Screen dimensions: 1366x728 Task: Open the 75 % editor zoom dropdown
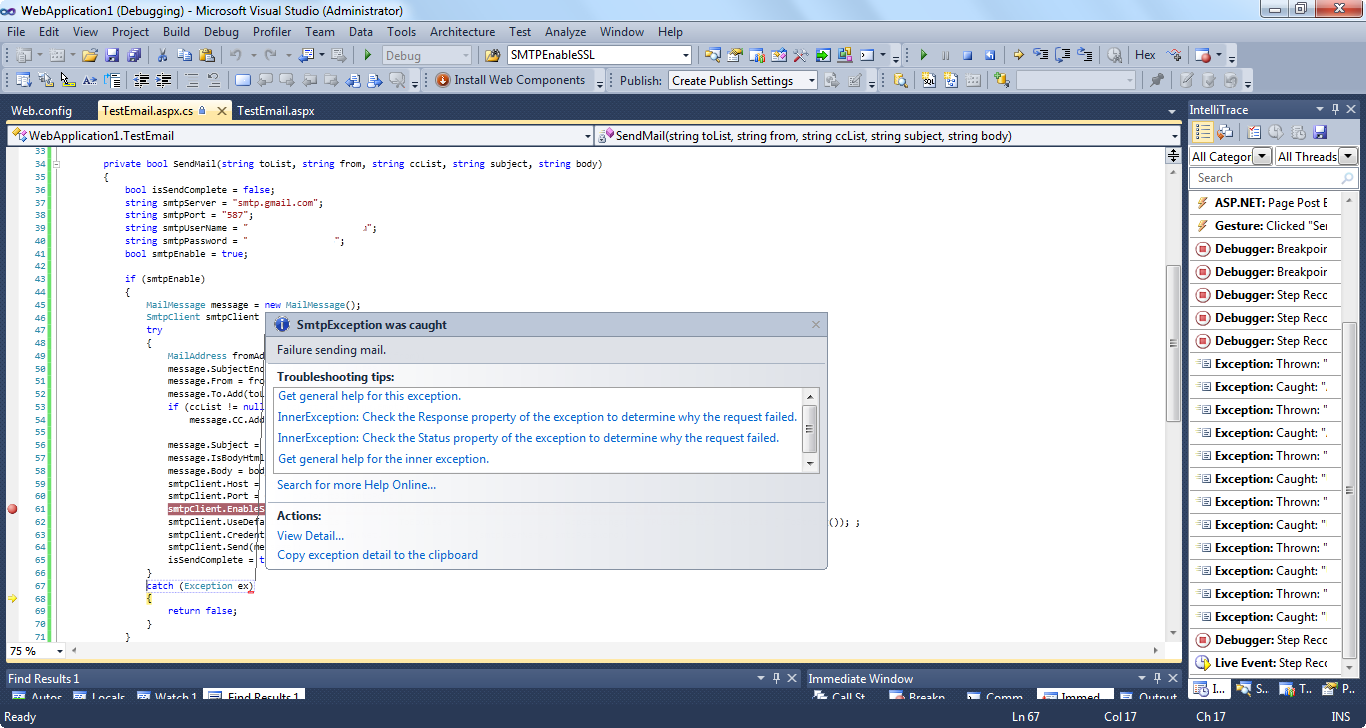click(59, 651)
